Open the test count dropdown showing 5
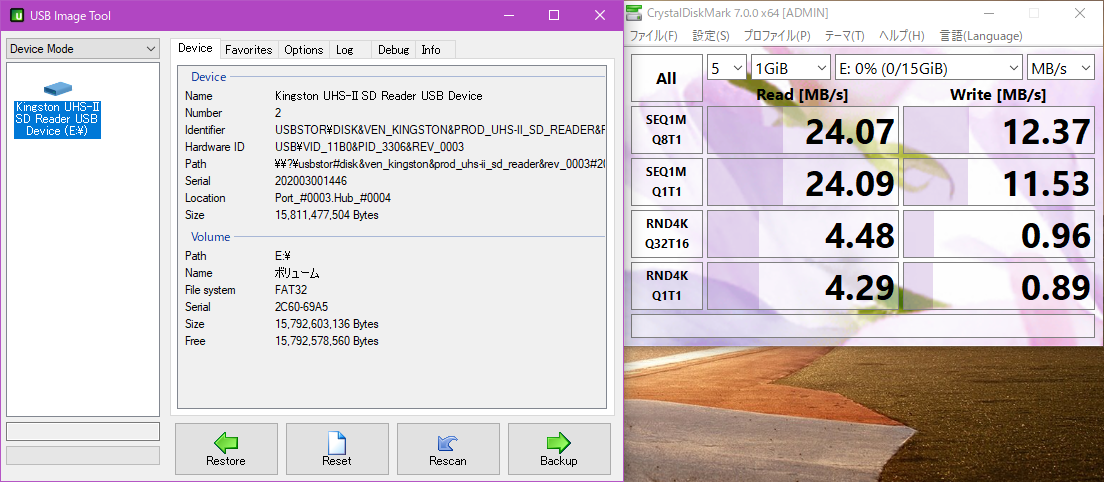The height and width of the screenshot is (482, 1104). pyautogui.click(x=727, y=68)
